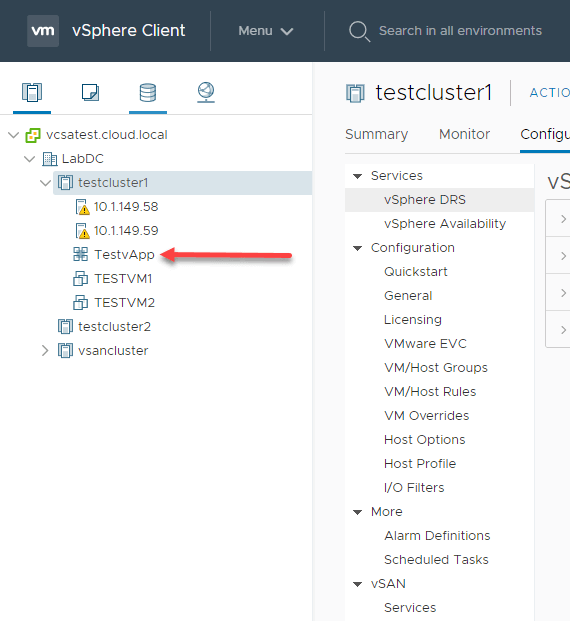Viewport: 570px width, 621px height.
Task: Expand the vsancluster tree node
Action: 45,351
